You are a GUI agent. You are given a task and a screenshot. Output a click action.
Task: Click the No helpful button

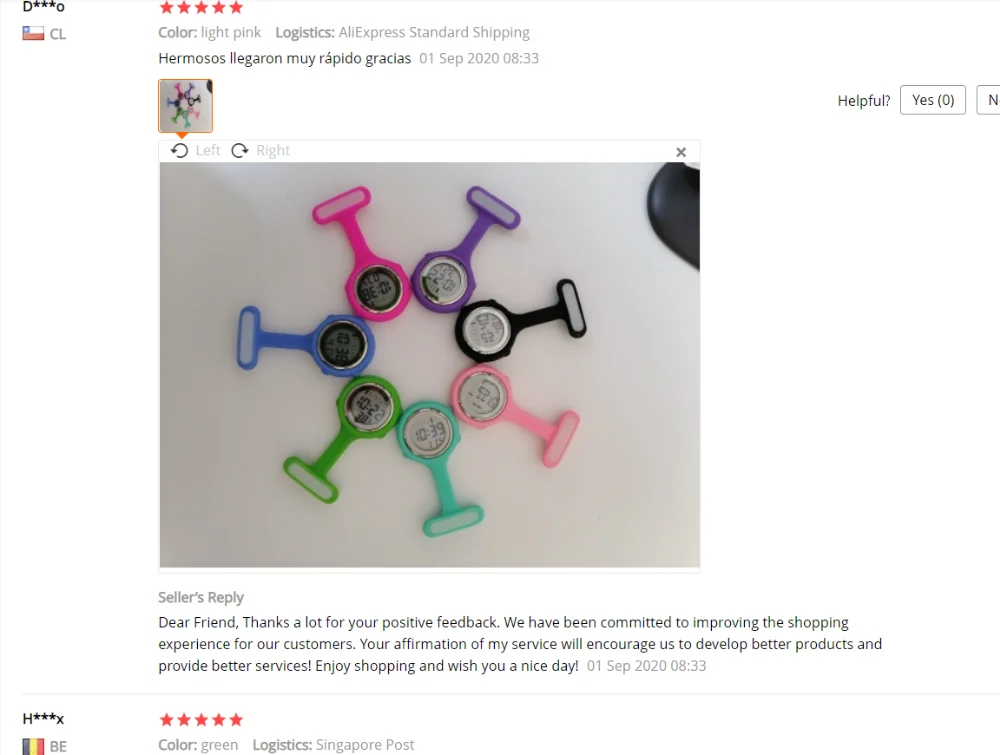989,100
